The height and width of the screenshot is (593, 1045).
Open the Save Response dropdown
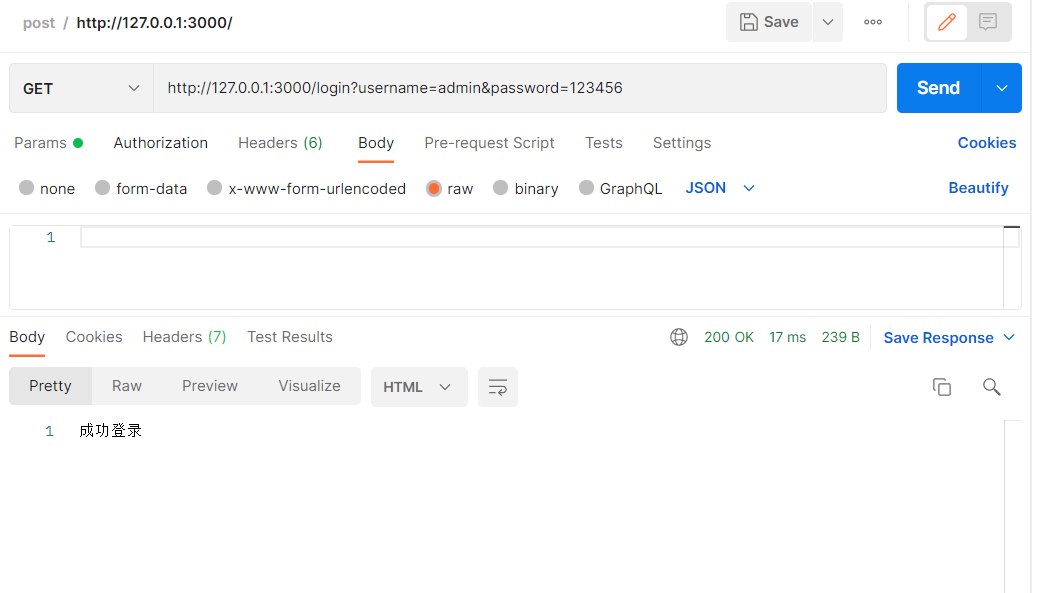[949, 338]
